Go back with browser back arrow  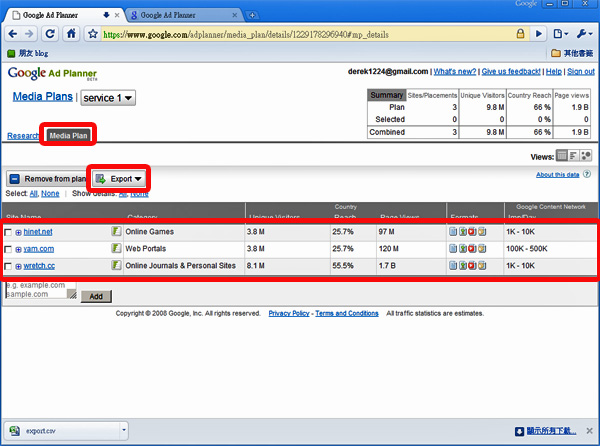click(13, 34)
